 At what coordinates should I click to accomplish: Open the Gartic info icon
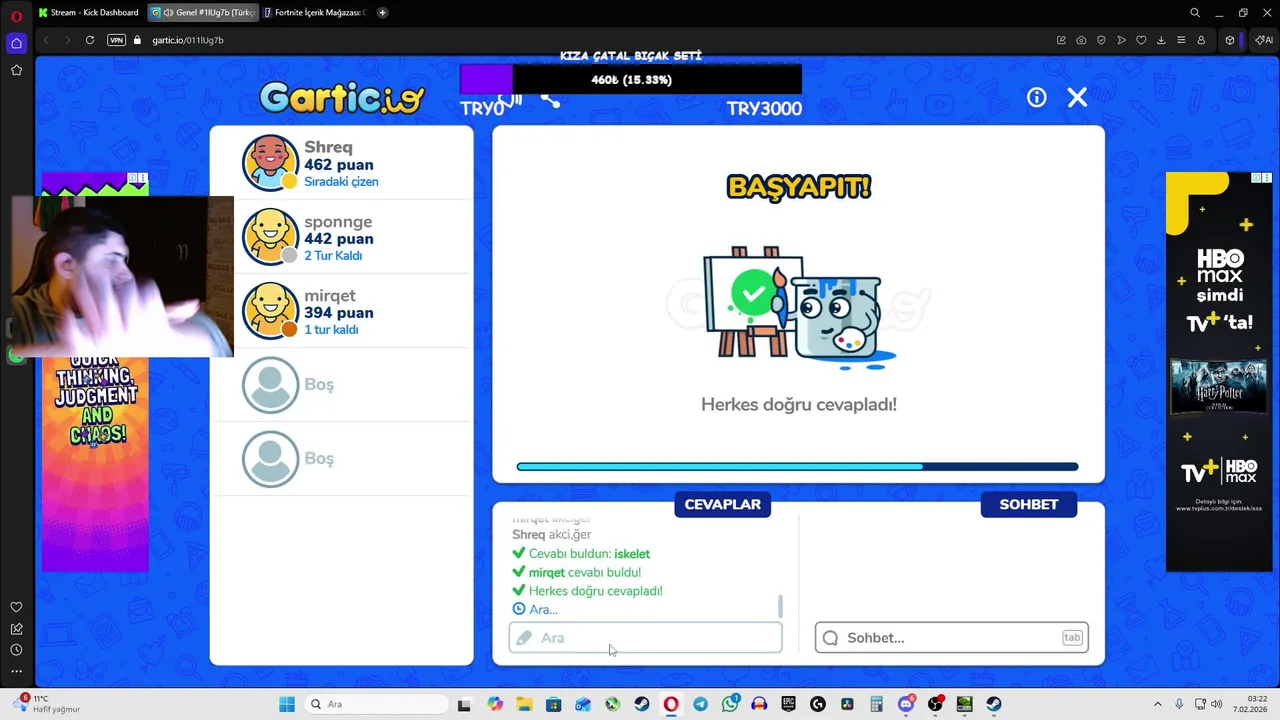tap(1036, 97)
